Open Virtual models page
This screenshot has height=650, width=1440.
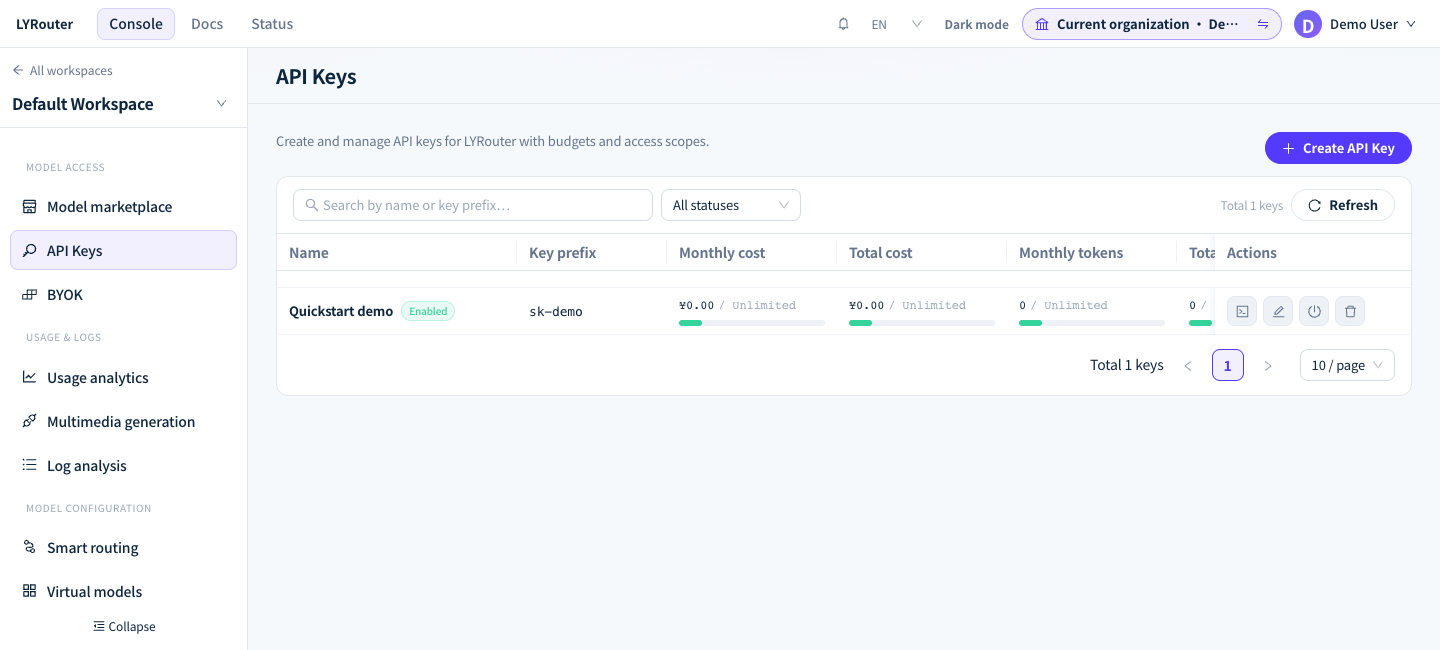tap(123, 592)
